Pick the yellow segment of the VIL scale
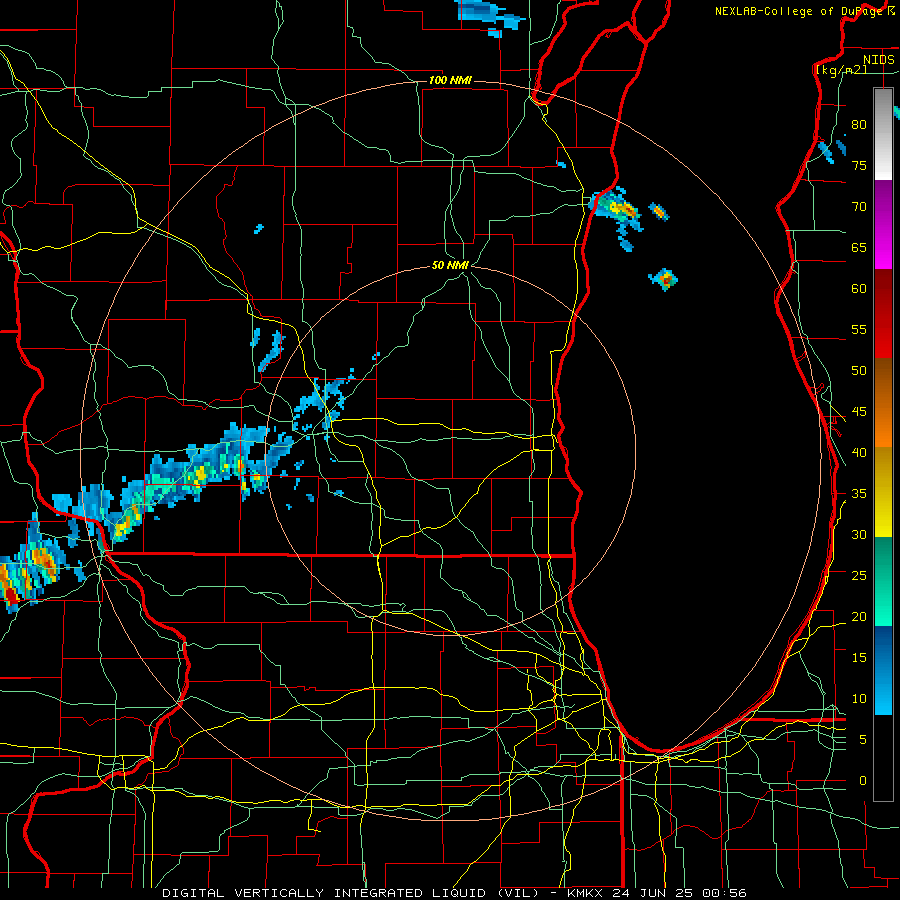The width and height of the screenshot is (900, 900). (x=883, y=492)
